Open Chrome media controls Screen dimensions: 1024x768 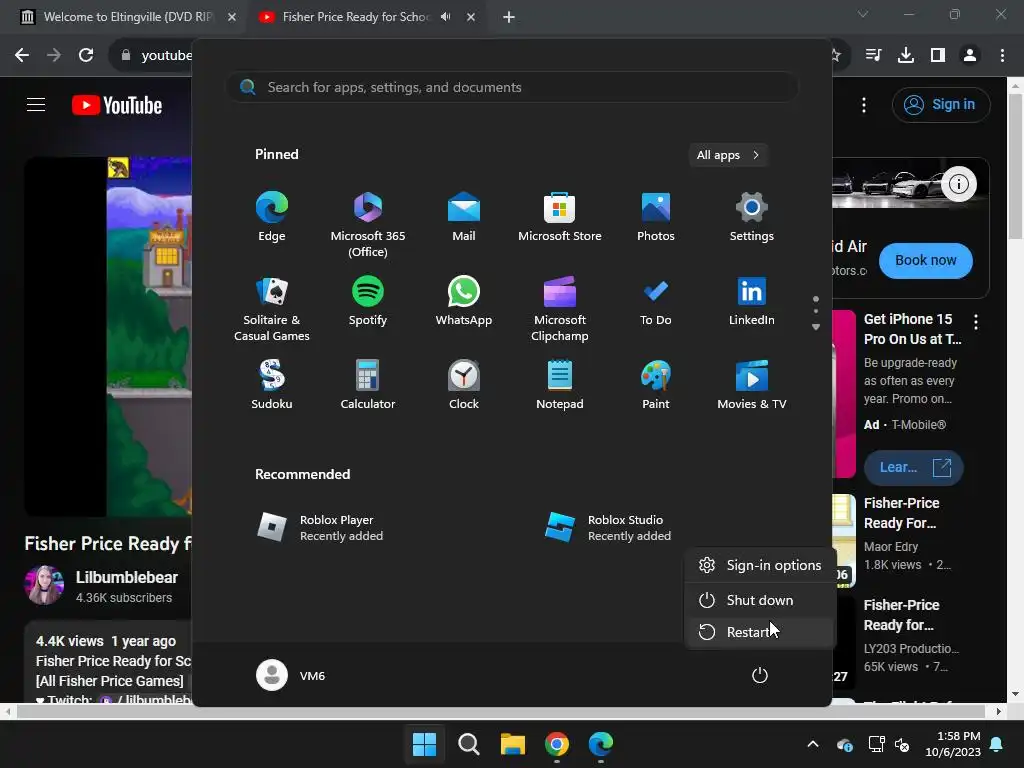pyautogui.click(x=873, y=56)
